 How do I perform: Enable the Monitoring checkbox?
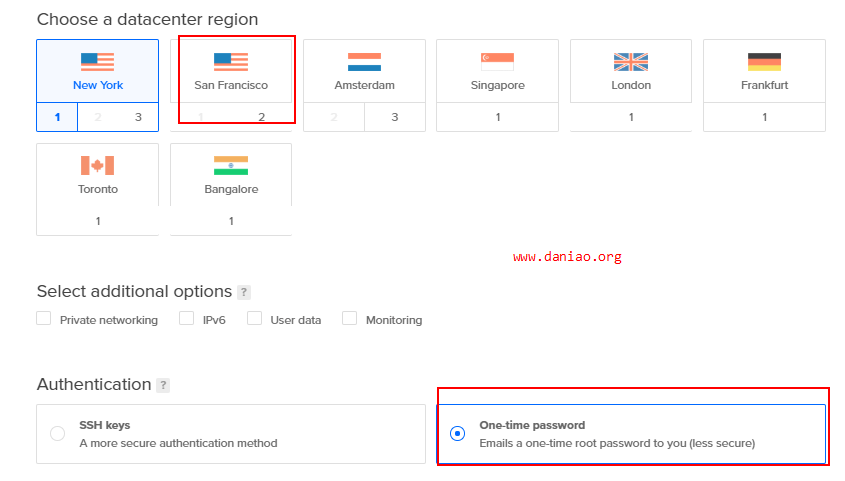click(349, 318)
